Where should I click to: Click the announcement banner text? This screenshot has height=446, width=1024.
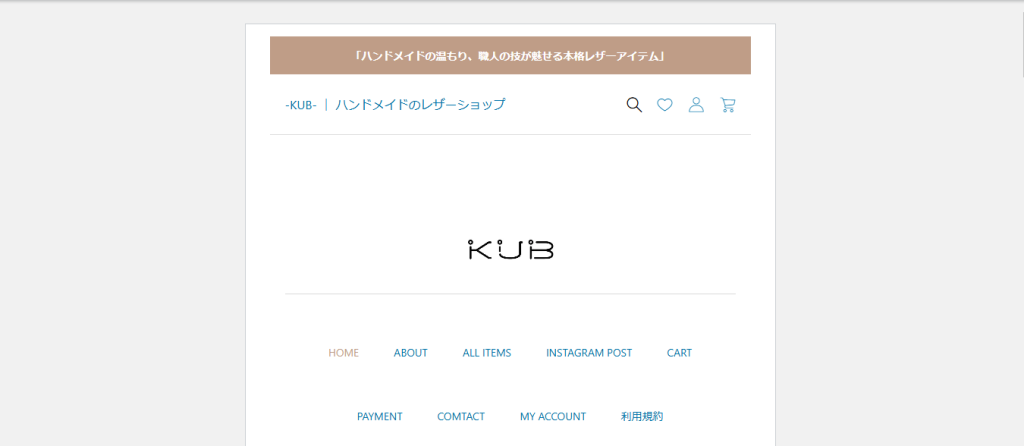[x=510, y=56]
